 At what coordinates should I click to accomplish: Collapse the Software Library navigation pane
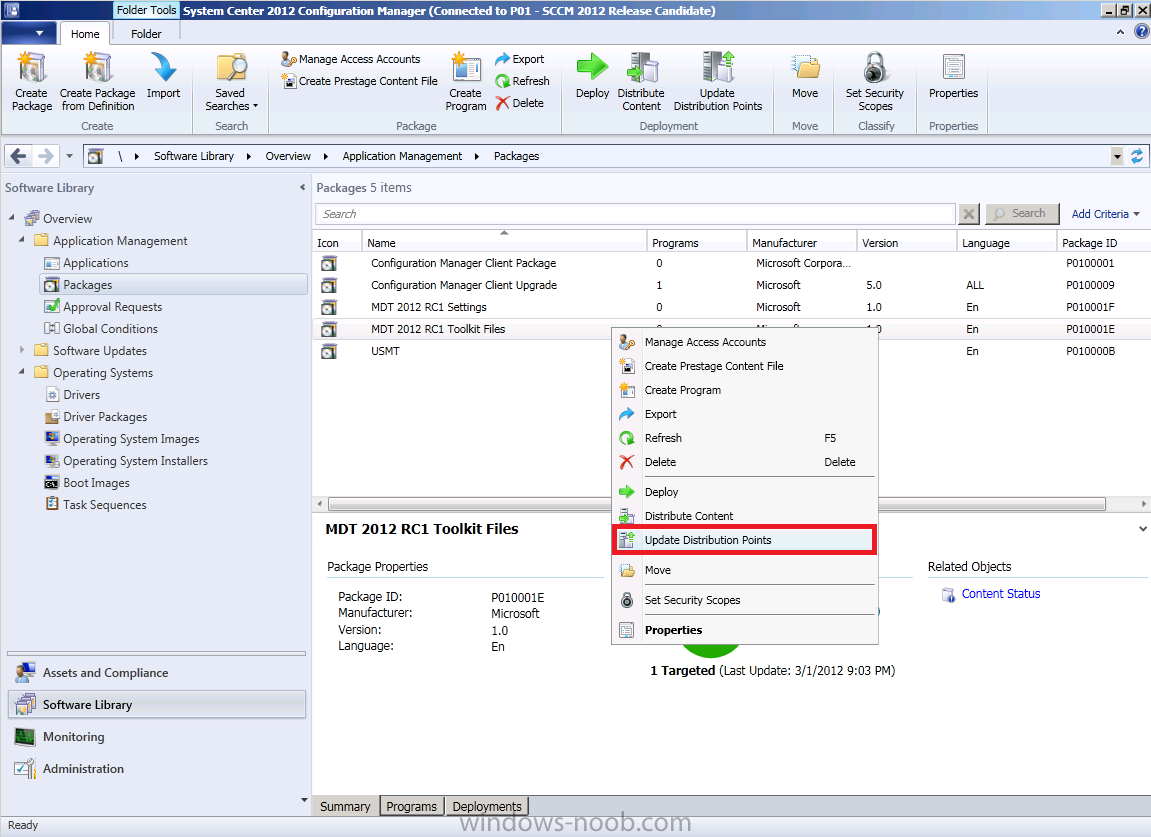point(302,187)
